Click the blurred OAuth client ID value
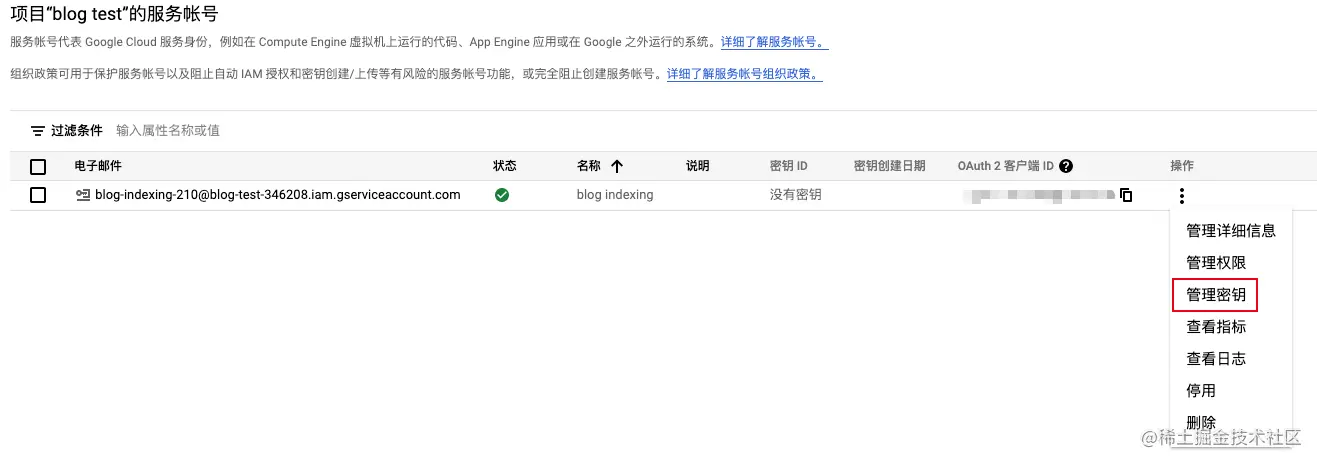Screen dimensions: 1317x463 pos(1037,195)
